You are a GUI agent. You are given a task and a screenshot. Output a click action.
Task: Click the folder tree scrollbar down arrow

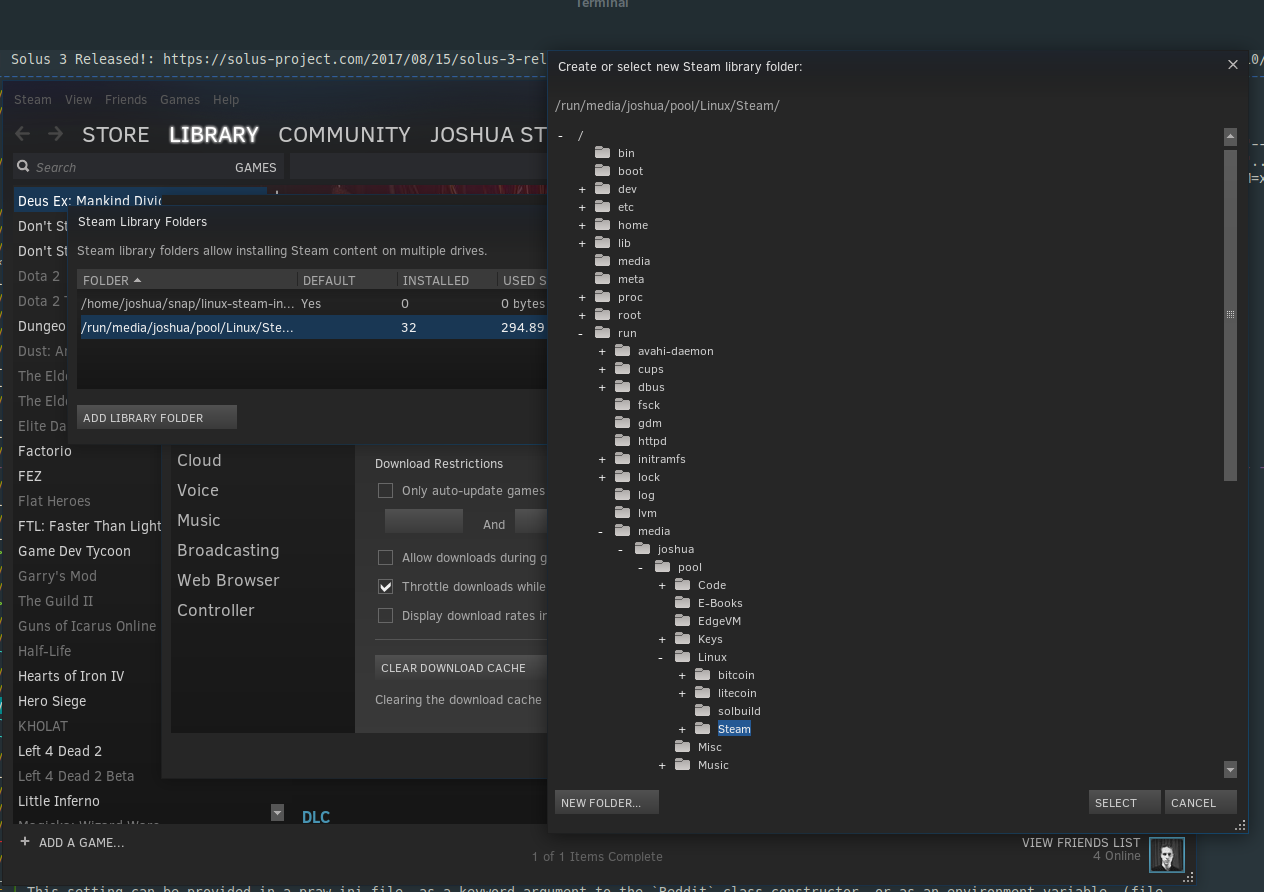(x=1230, y=770)
